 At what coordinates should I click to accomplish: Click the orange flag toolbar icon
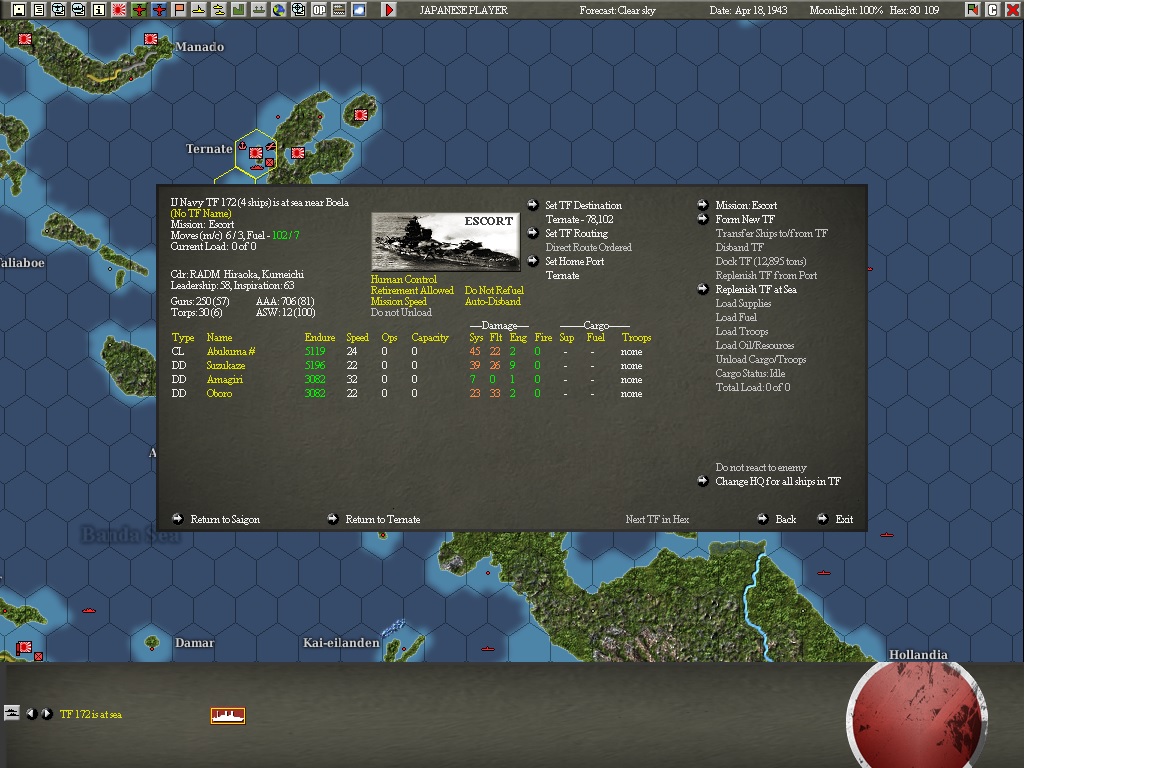click(x=179, y=10)
